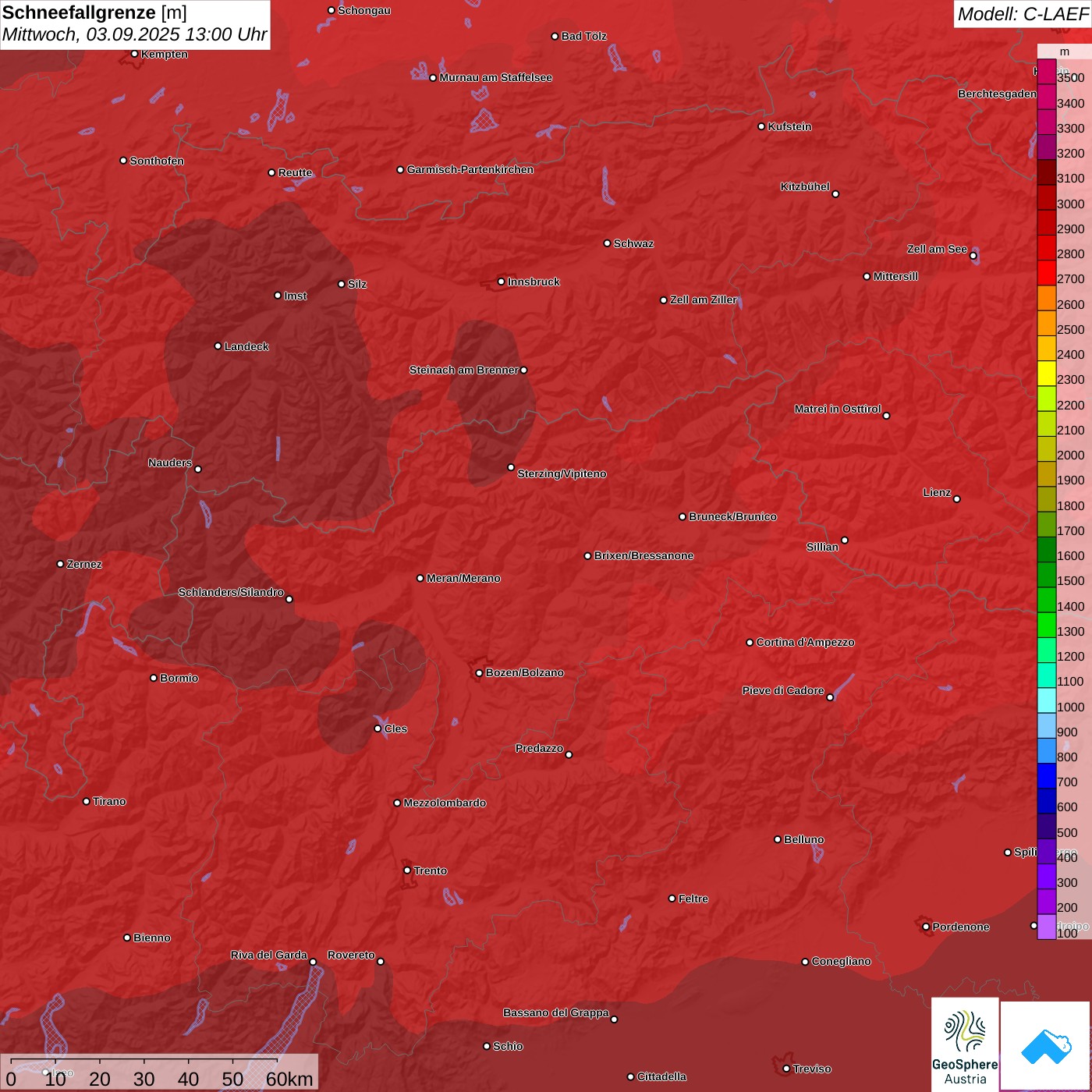Click the 'Schwaz' label
This screenshot has height=1092, width=1092.
tap(633, 243)
